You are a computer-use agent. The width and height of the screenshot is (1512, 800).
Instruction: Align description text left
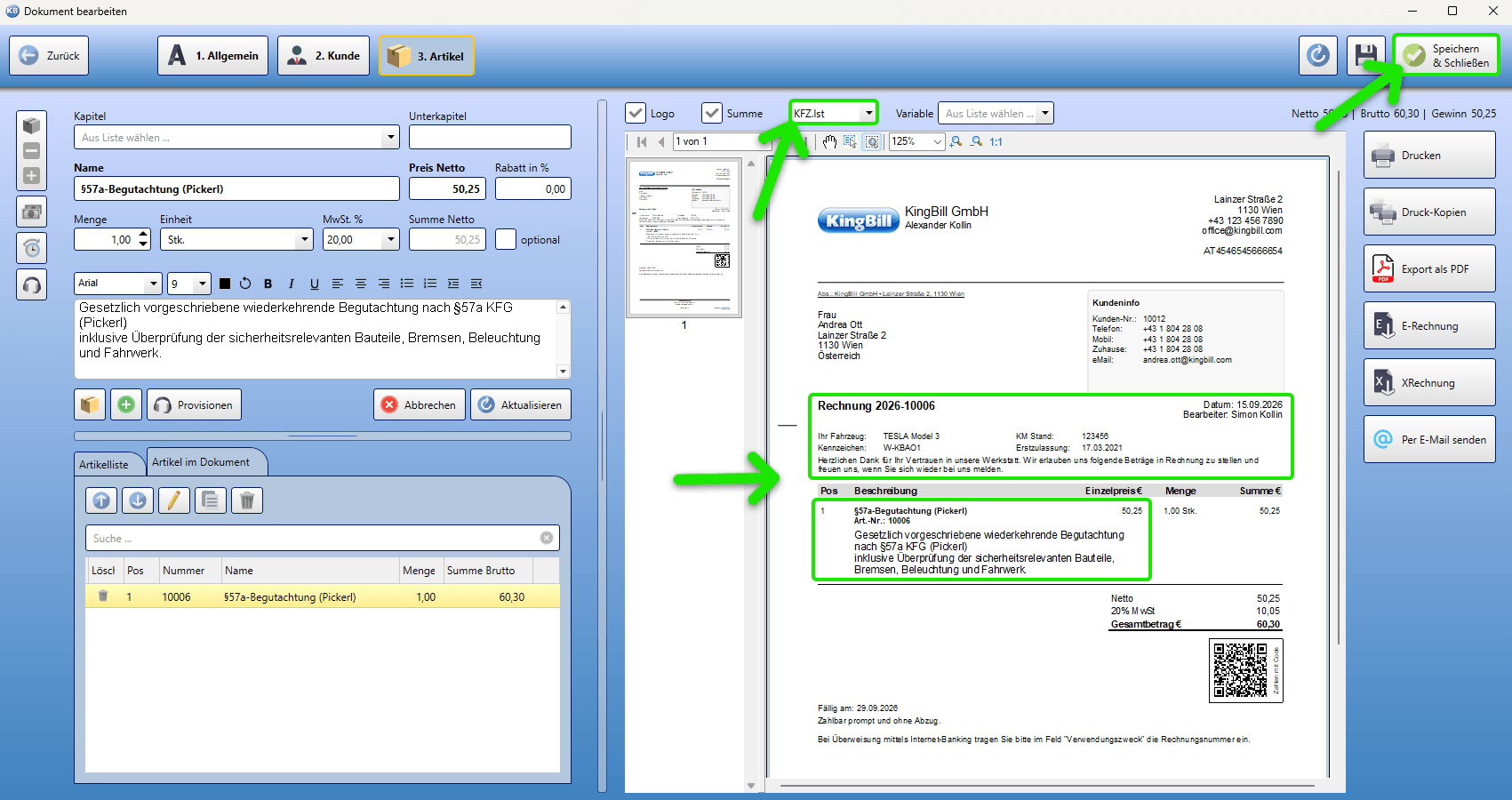338,284
